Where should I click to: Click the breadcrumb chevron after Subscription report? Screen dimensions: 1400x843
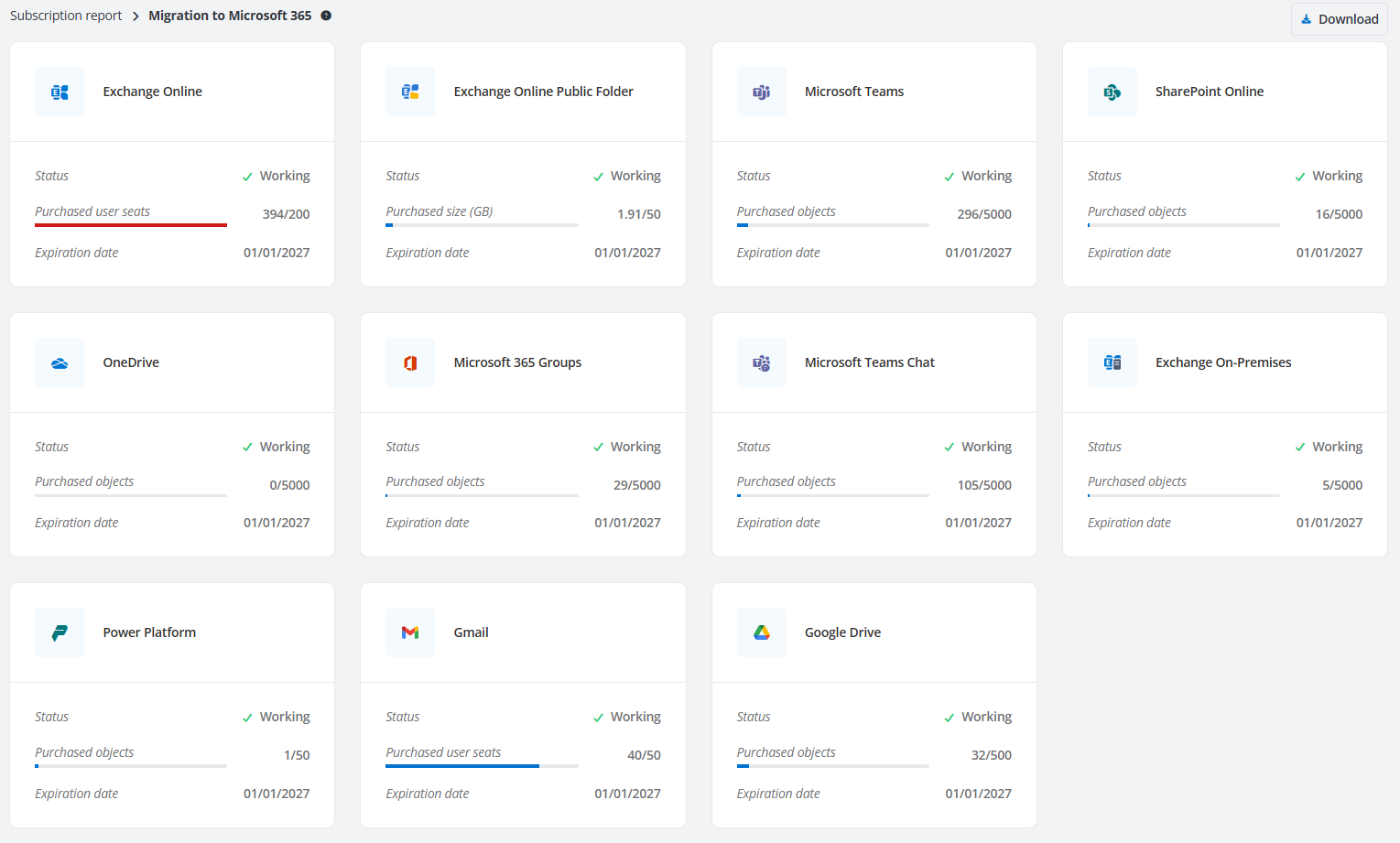(136, 16)
